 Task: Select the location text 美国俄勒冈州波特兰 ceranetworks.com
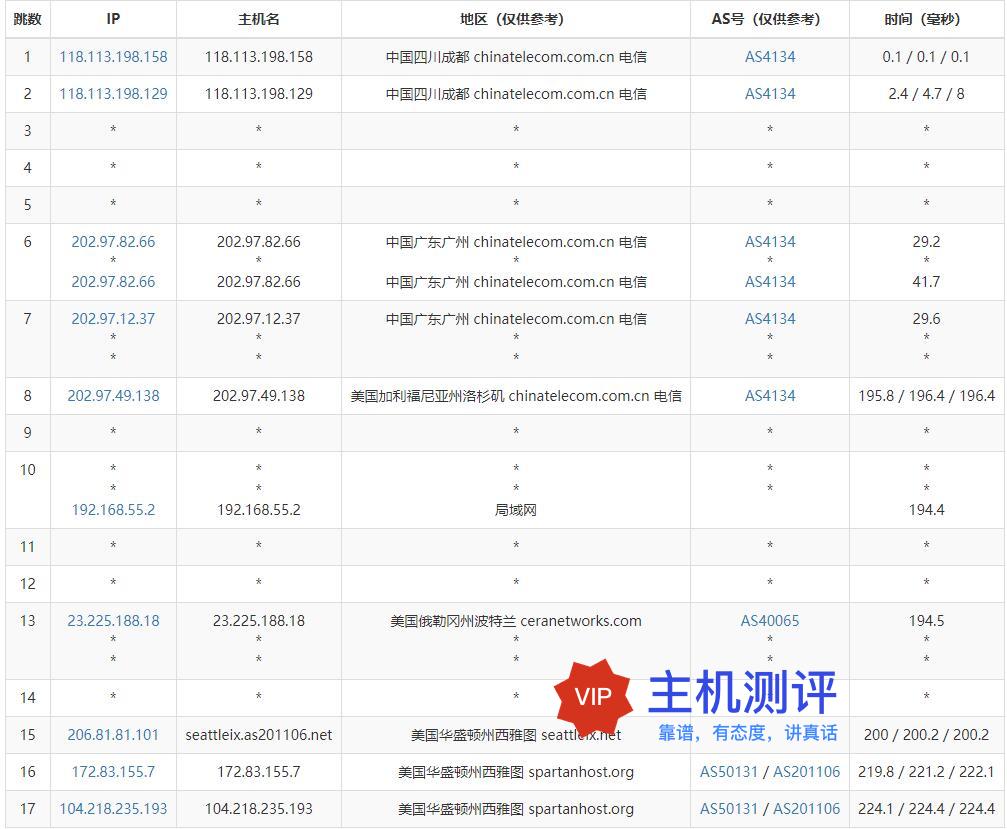pos(516,621)
